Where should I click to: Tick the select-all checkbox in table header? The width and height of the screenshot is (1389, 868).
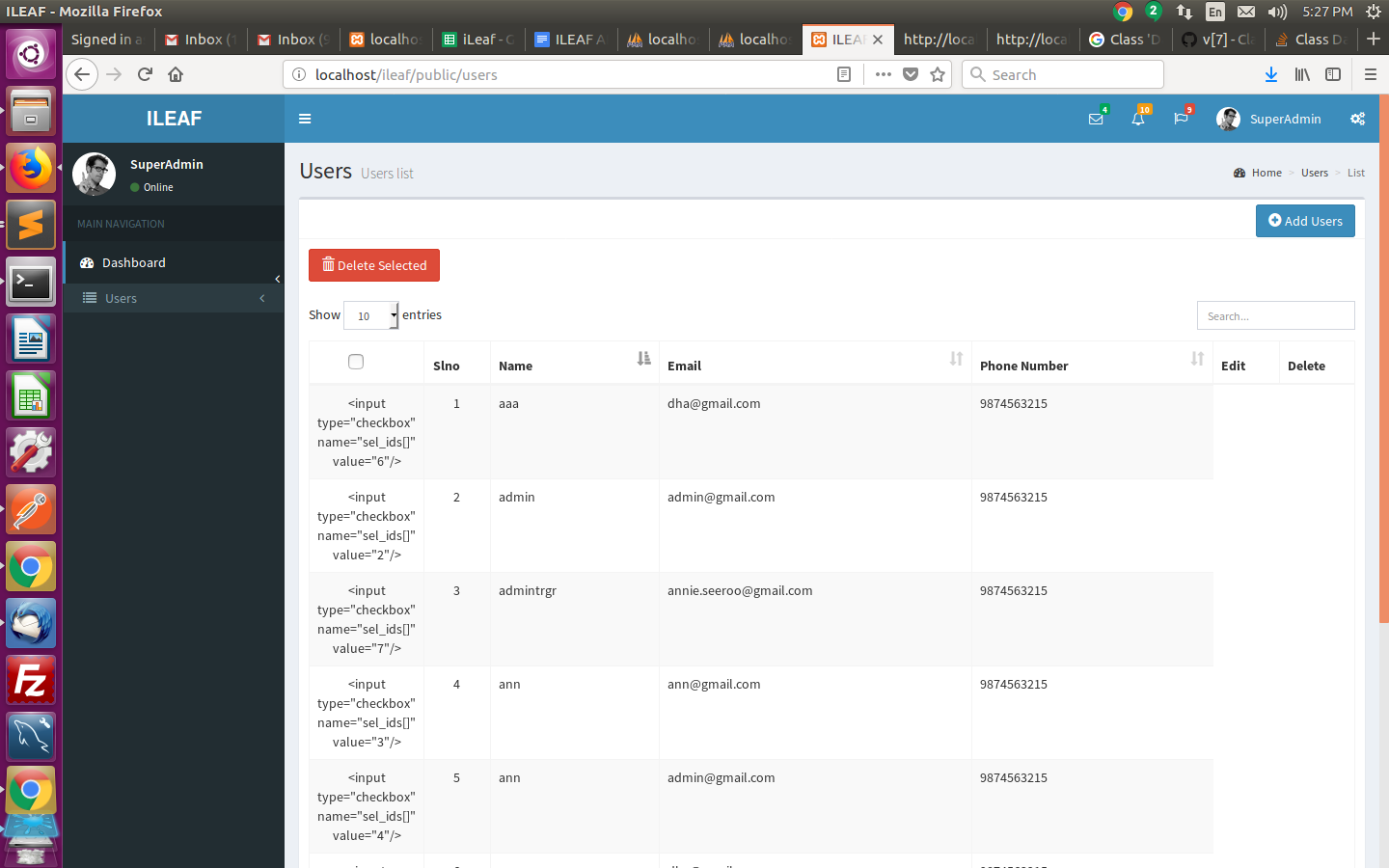[x=356, y=362]
